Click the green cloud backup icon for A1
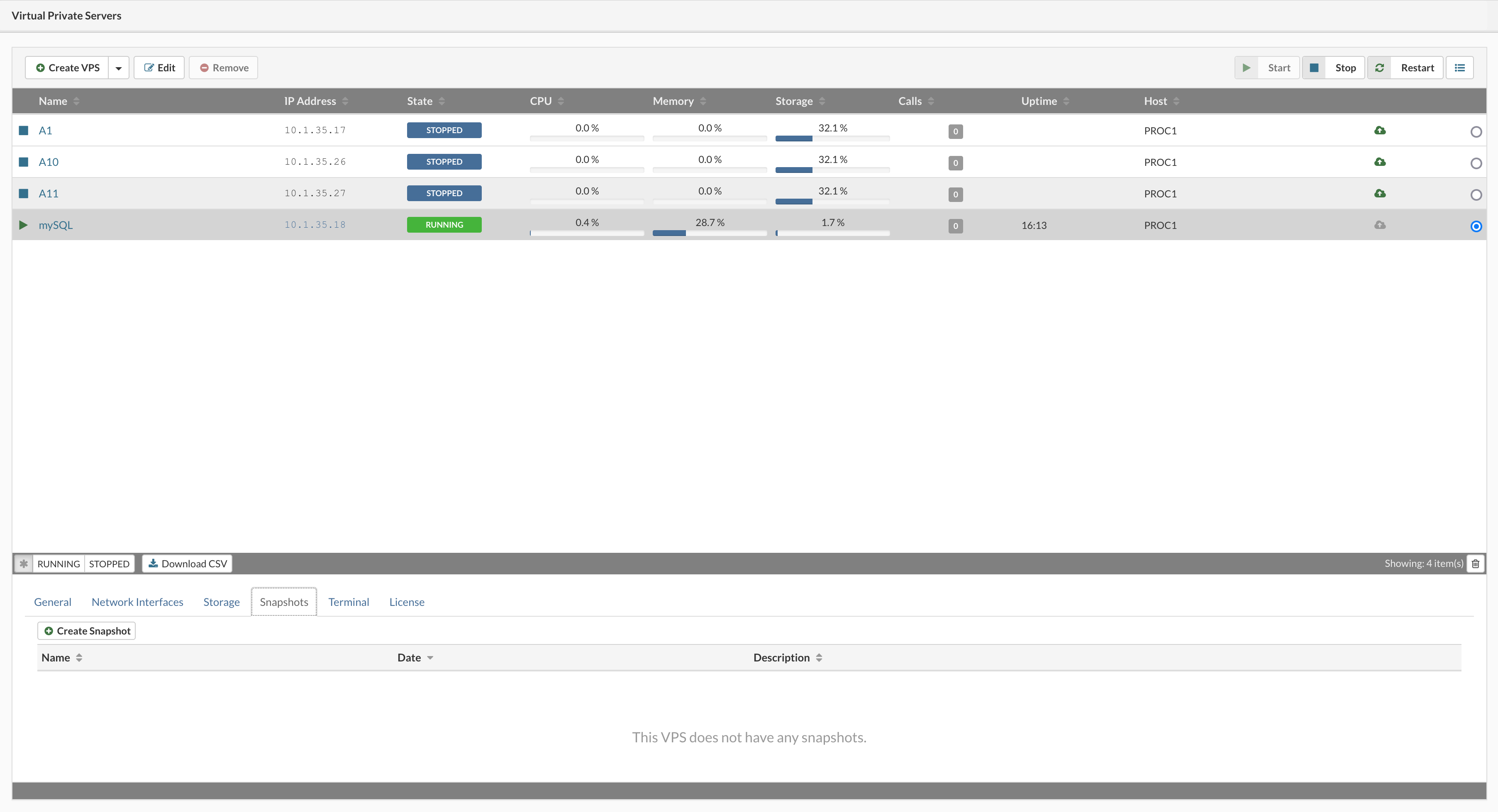The image size is (1498, 812). (1380, 130)
